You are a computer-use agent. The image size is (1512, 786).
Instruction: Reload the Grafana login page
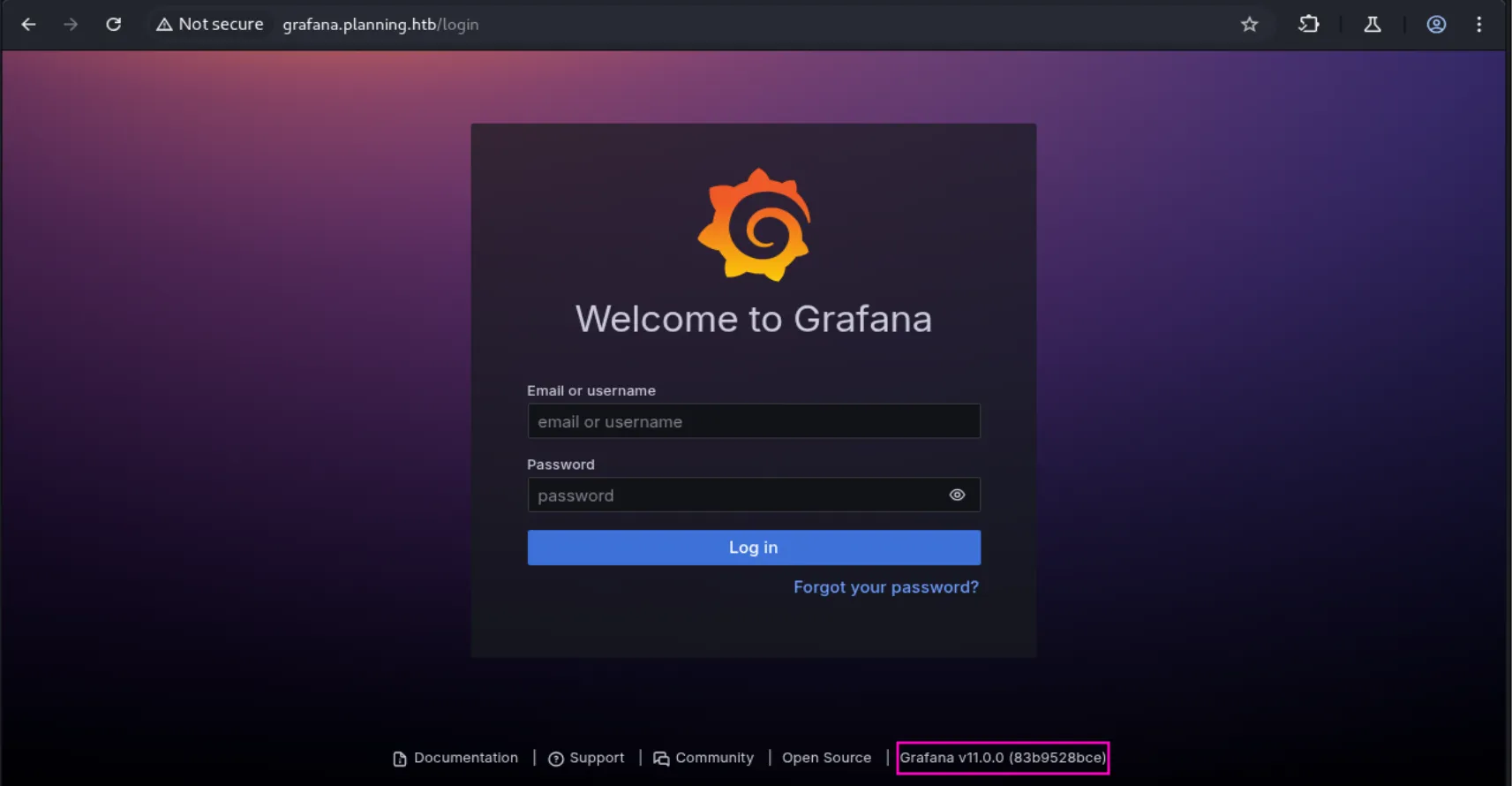tap(114, 25)
